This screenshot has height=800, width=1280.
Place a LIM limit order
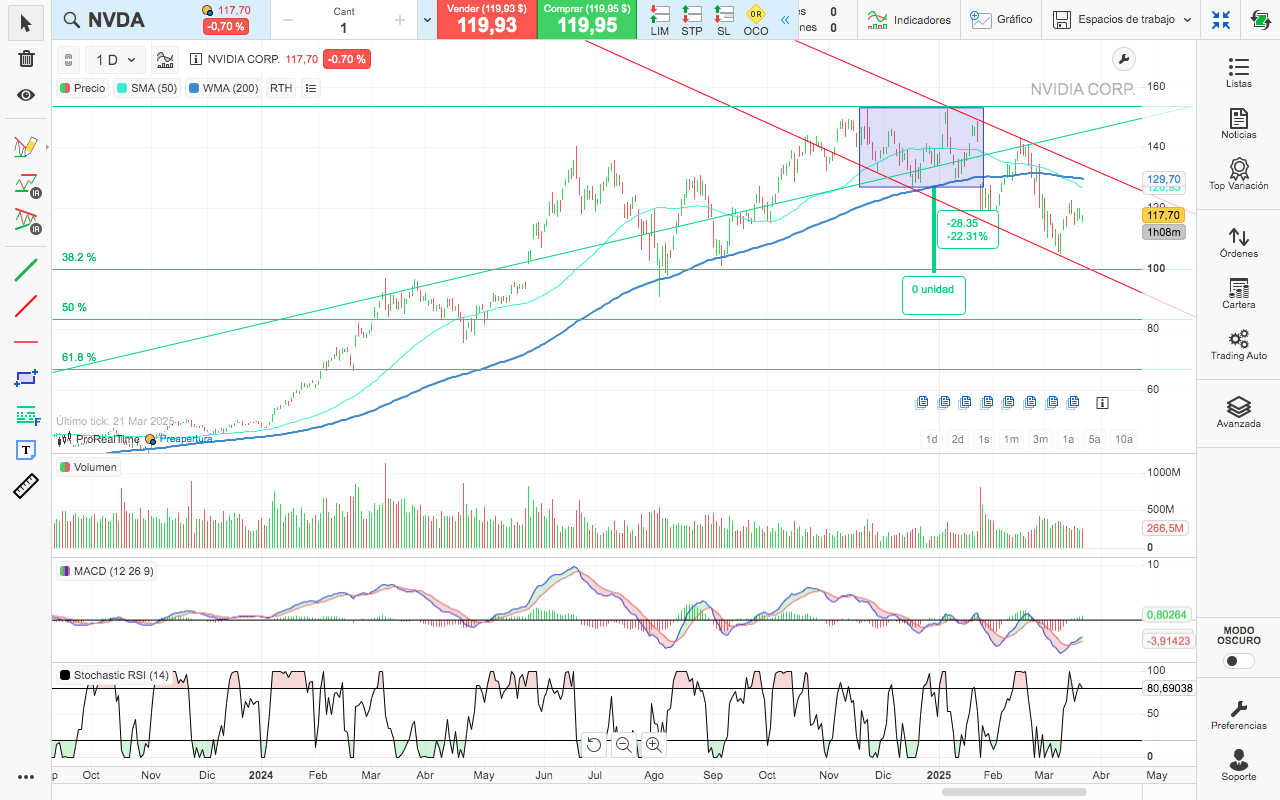pos(660,20)
